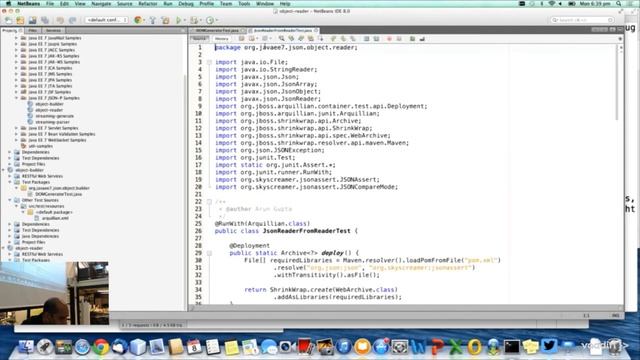The height and width of the screenshot is (360, 640).
Task: Click the Undo toolbar icon
Action: (x=60, y=20)
